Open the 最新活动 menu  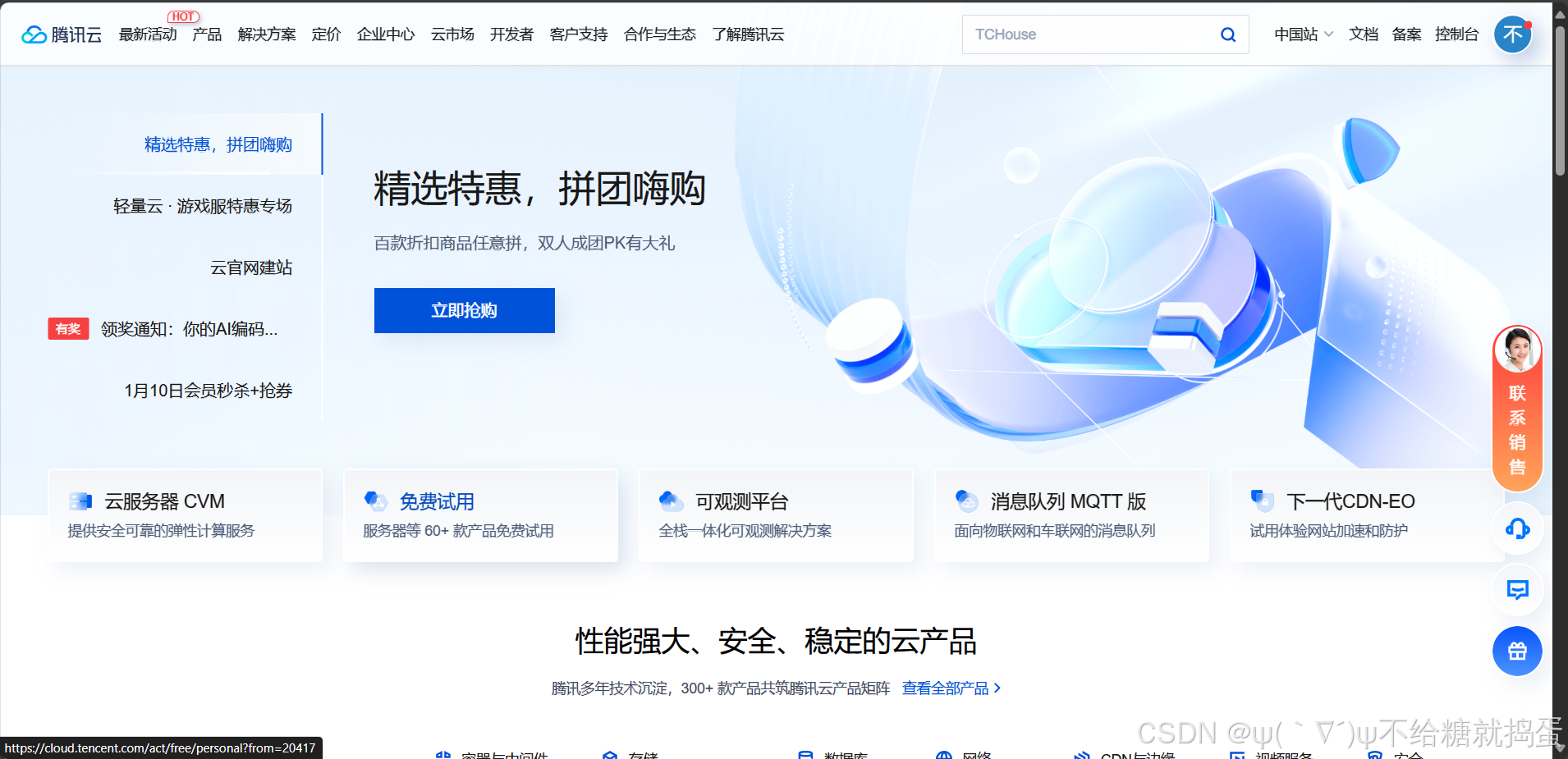pos(148,34)
